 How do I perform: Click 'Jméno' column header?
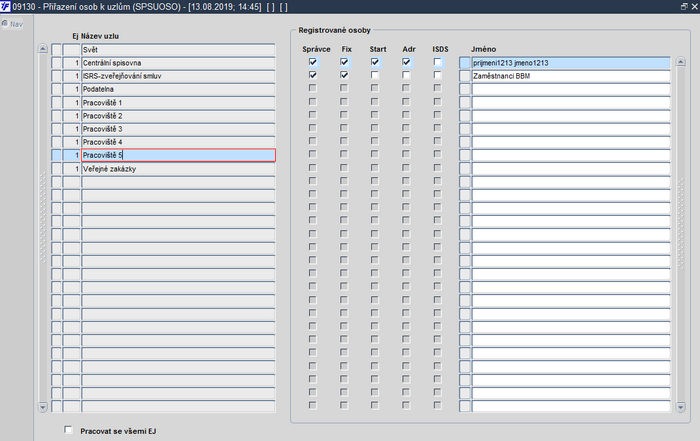click(x=483, y=49)
